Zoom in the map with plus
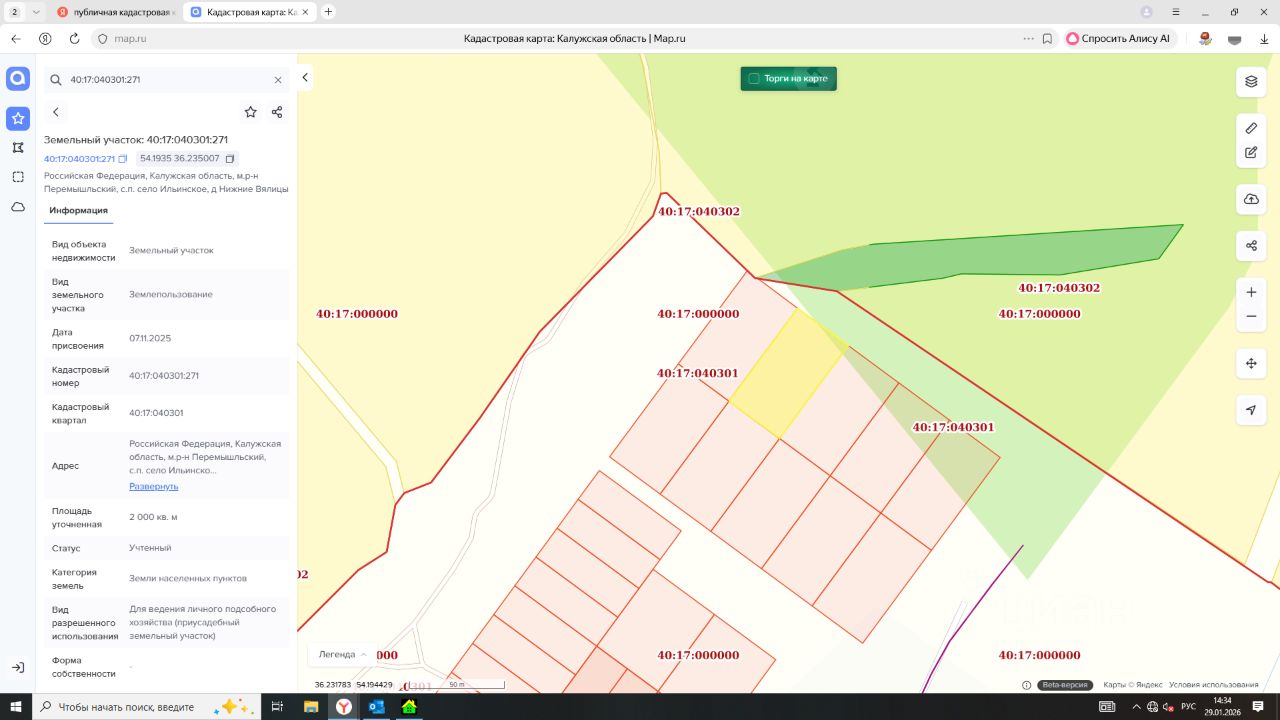Viewport: 1280px width, 720px height. click(1251, 292)
